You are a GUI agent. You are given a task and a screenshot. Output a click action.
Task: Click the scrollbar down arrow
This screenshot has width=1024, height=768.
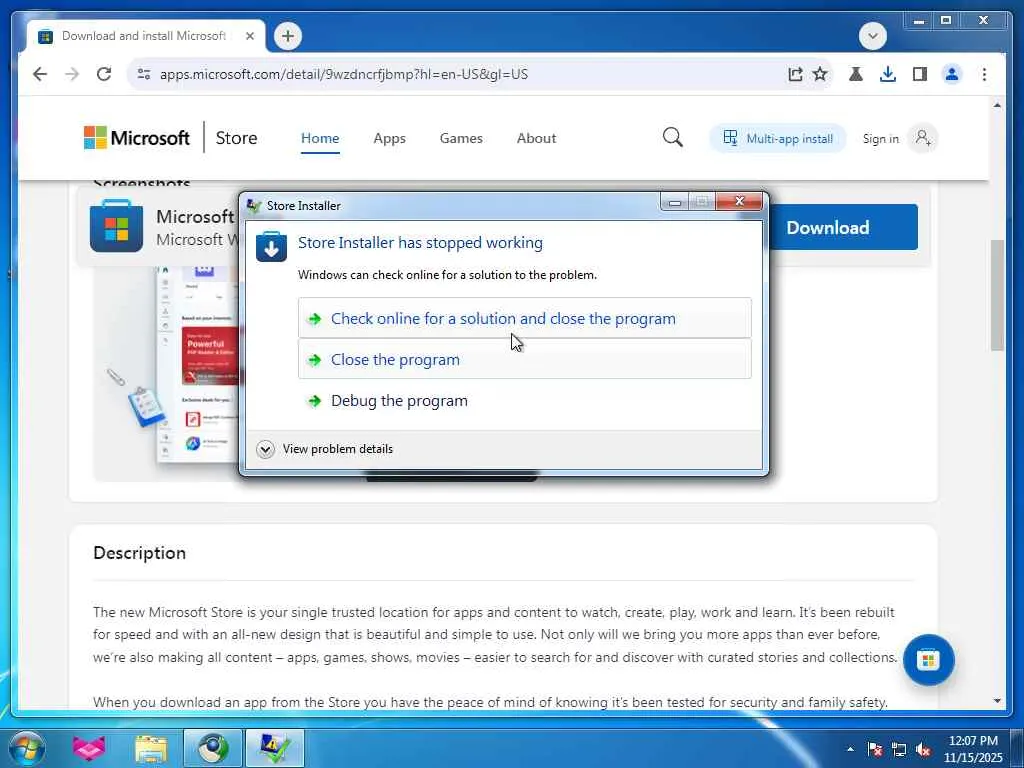[x=997, y=701]
